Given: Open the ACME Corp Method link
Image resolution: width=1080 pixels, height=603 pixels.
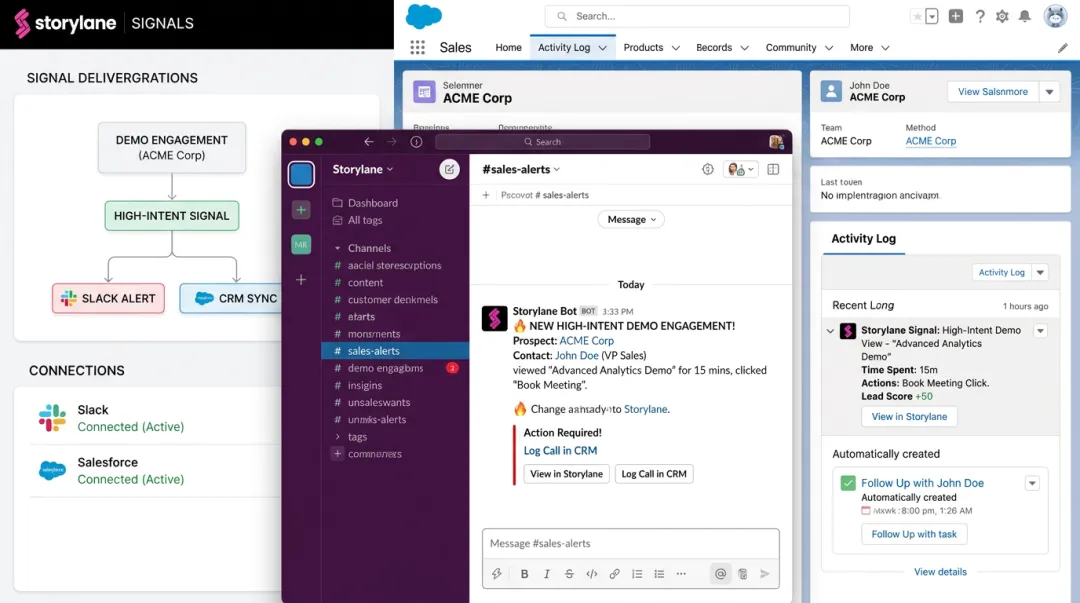Looking at the screenshot, I should click(931, 141).
